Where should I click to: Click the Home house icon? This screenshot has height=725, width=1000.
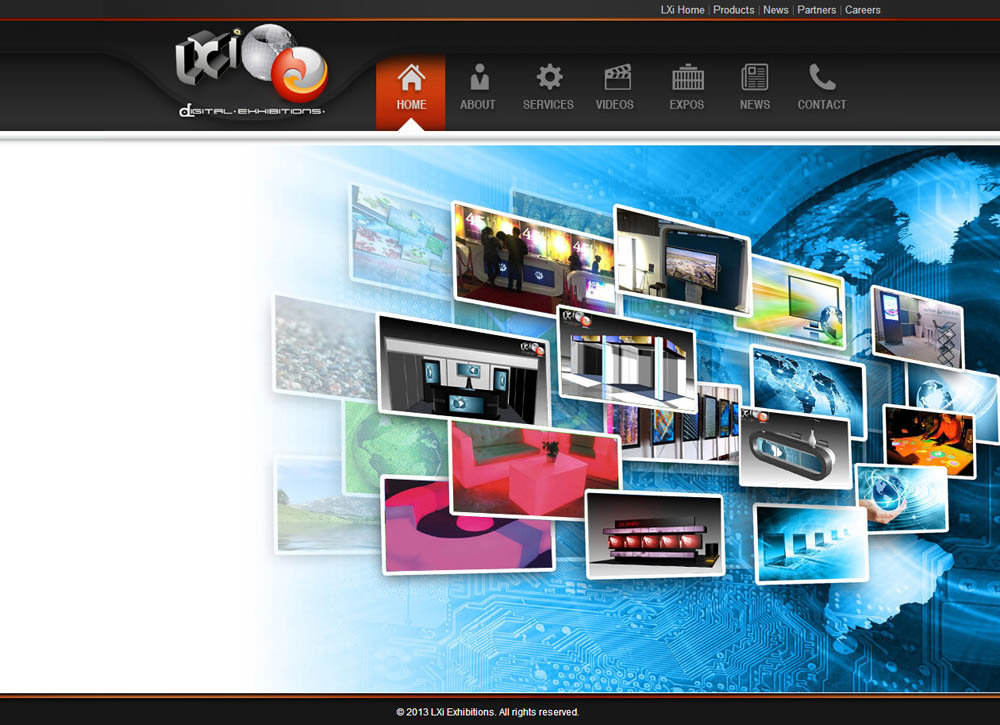point(411,77)
